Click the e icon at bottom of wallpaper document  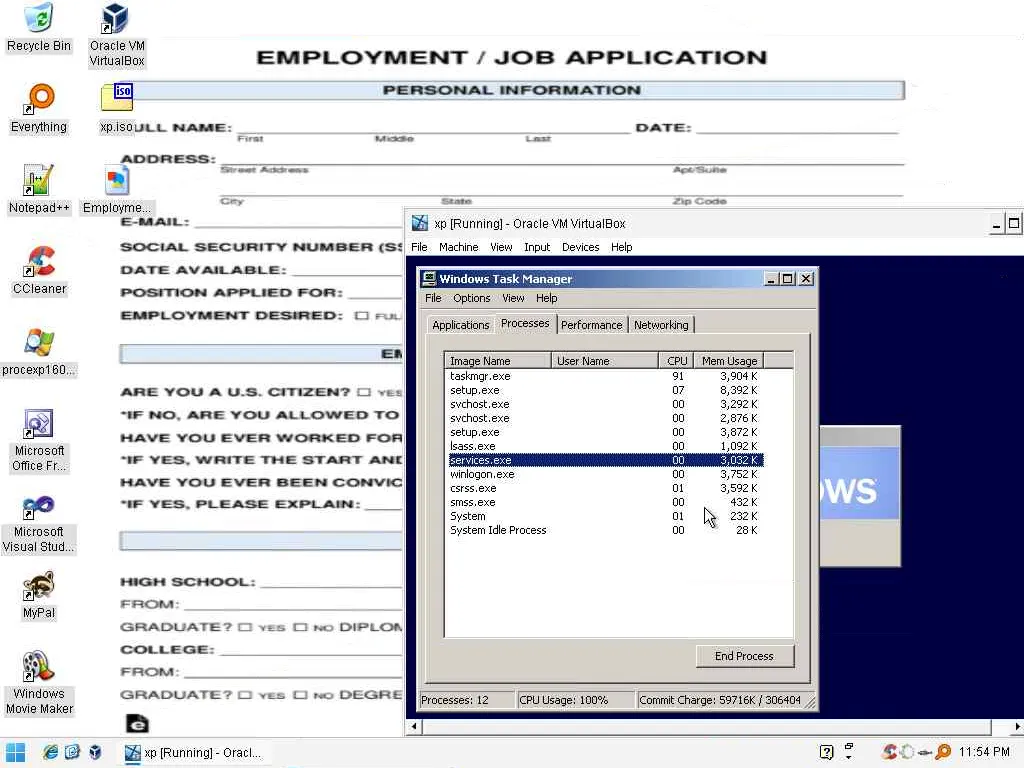(137, 724)
